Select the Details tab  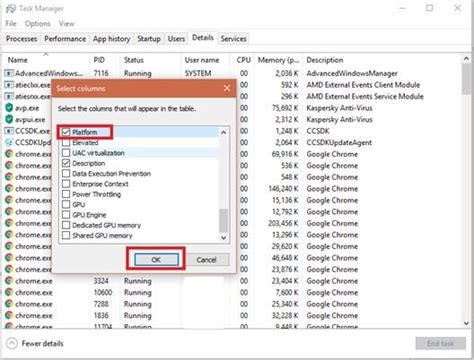pyautogui.click(x=203, y=38)
